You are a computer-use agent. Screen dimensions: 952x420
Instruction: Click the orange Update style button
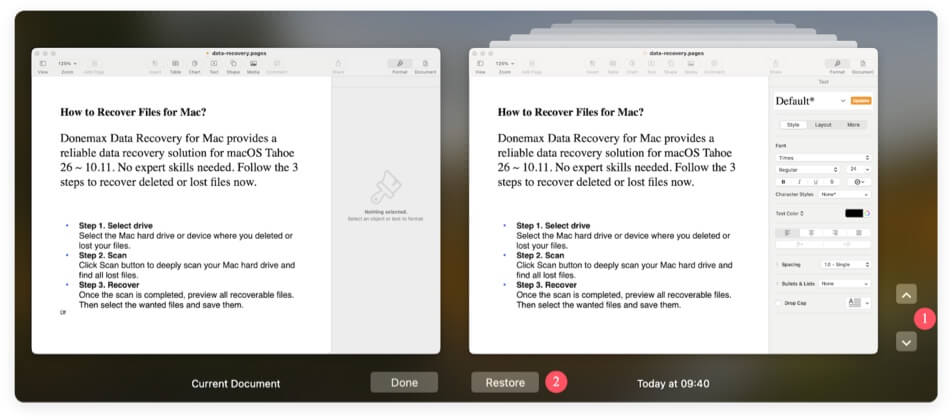[x=861, y=101]
